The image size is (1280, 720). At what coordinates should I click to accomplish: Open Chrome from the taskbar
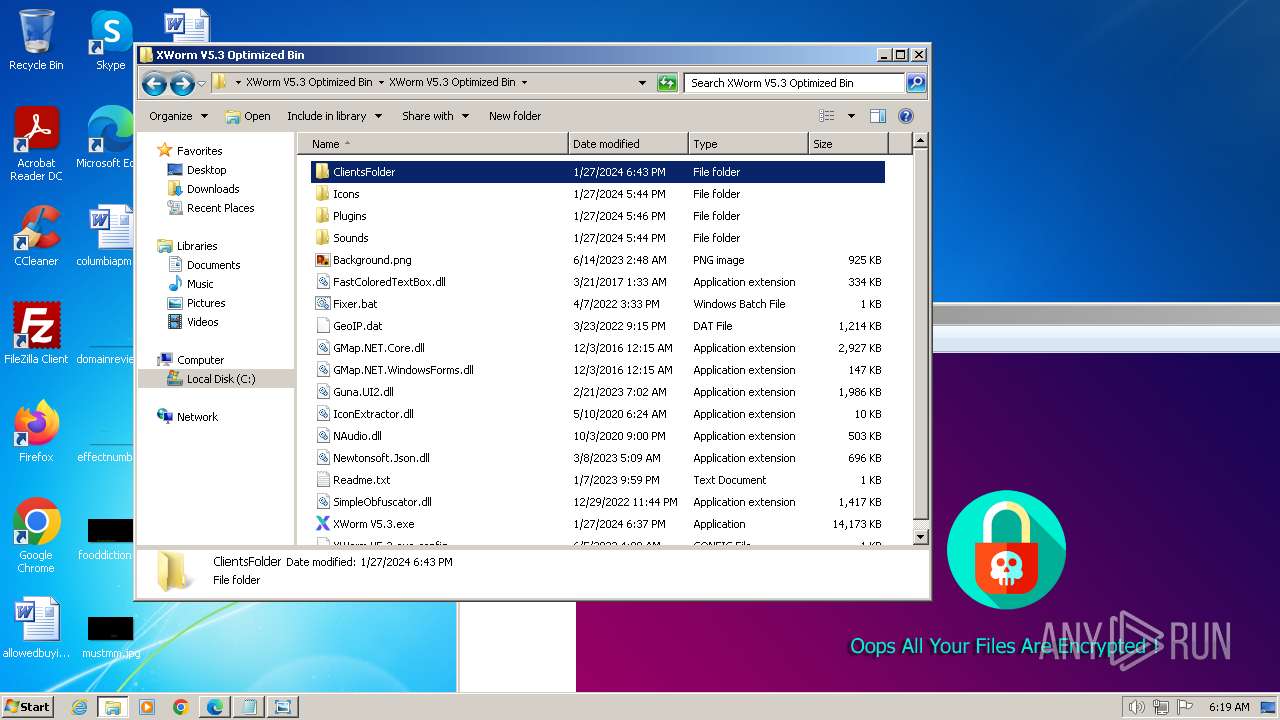tap(181, 707)
